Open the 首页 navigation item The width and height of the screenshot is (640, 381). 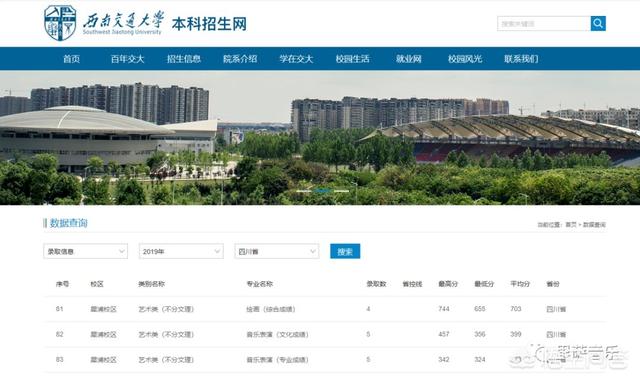(x=71, y=59)
